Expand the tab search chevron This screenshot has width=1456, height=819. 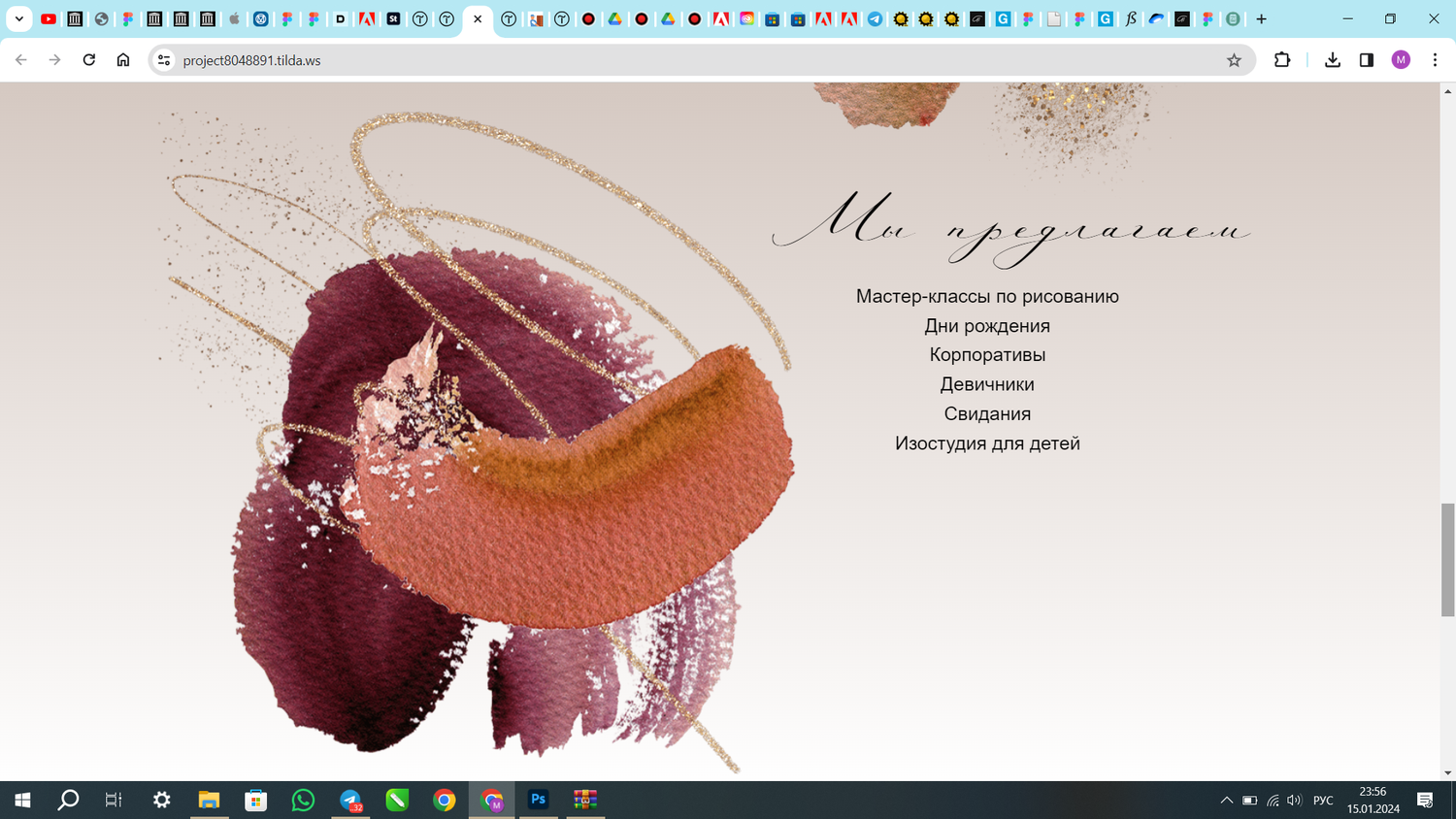coord(18,18)
